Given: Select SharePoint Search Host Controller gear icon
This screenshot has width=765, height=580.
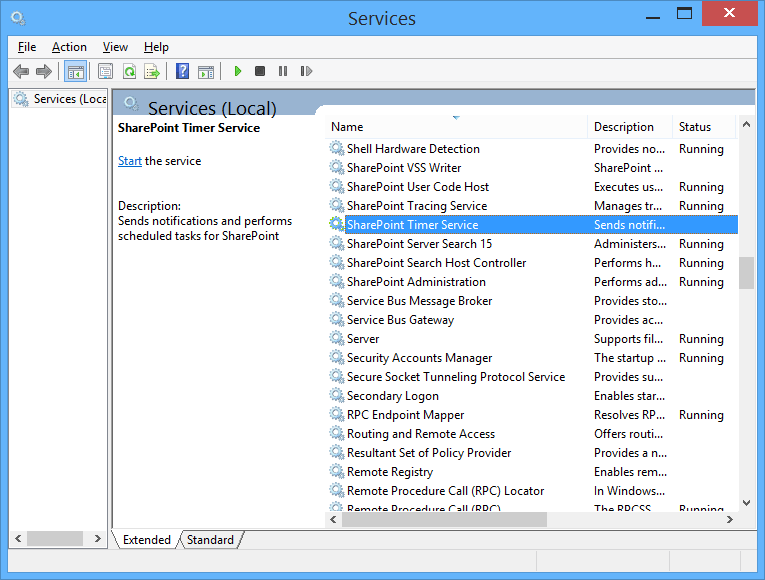Looking at the screenshot, I should coord(336,262).
